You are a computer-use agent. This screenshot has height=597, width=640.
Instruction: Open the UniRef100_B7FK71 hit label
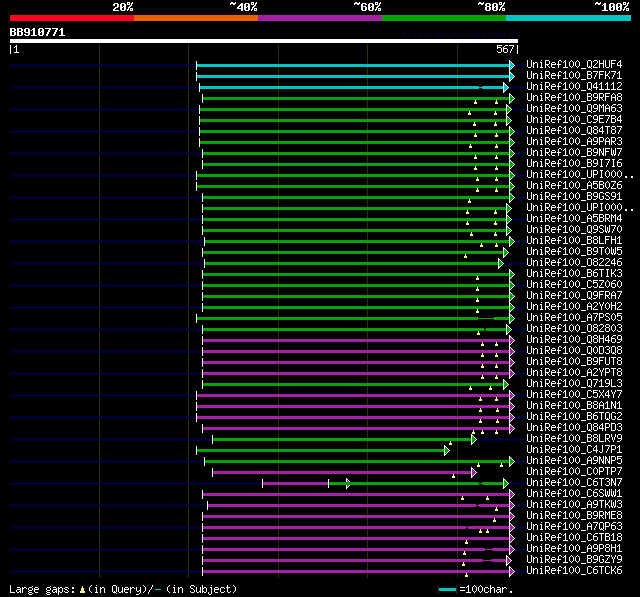pyautogui.click(x=573, y=76)
